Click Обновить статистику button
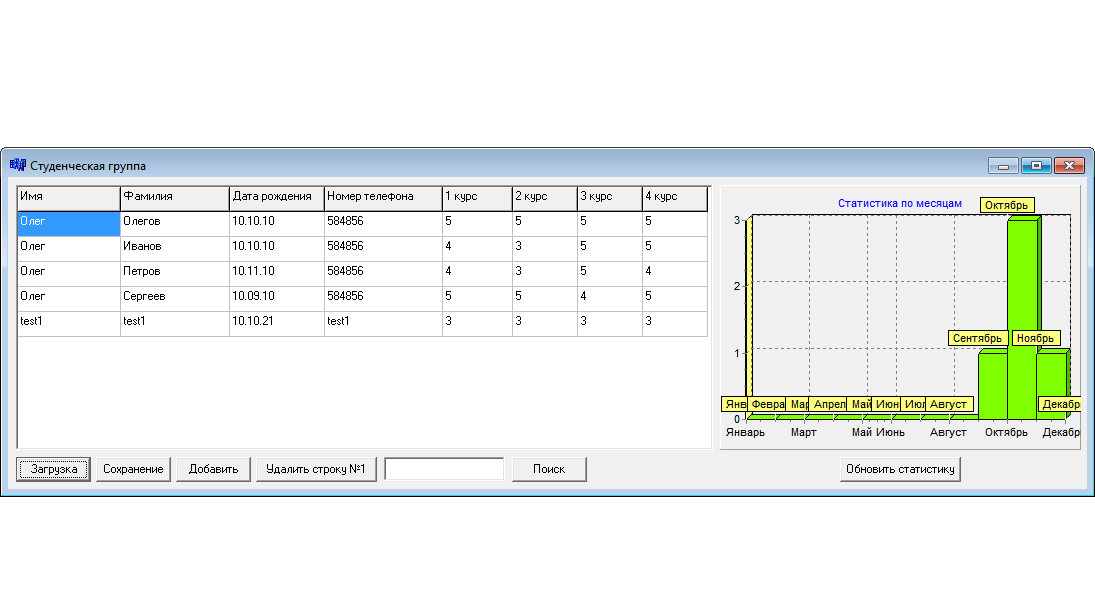Screen dimensions: 1095x600 [x=900, y=469]
